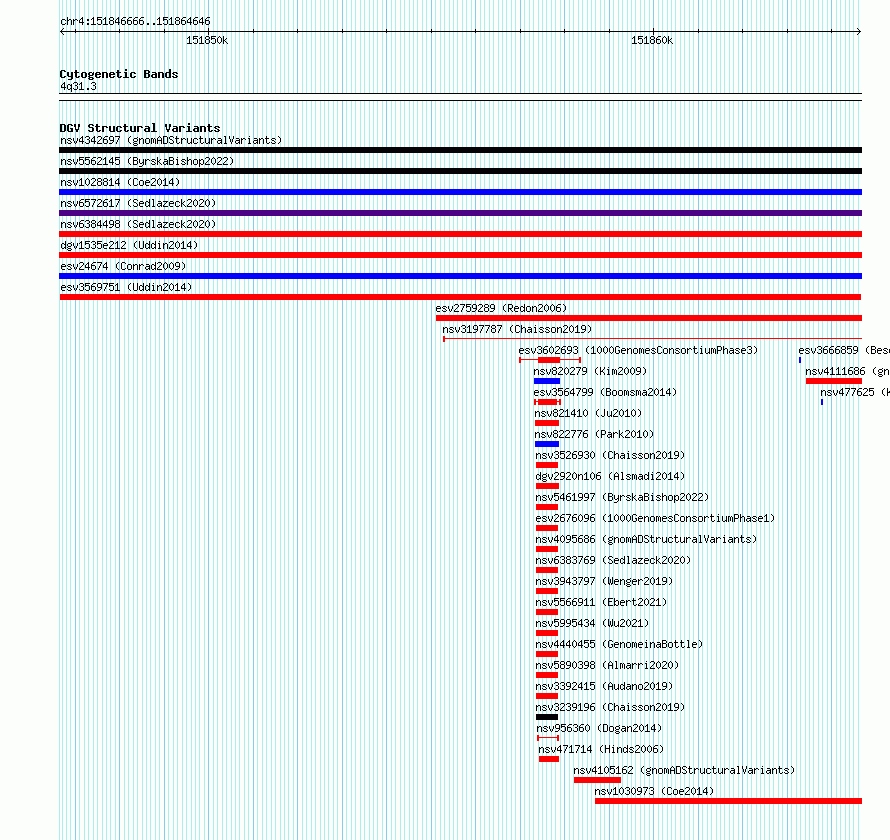Click nsv4105162 (gnomADStructuralVariants) label
Image resolution: width=890 pixels, height=840 pixels.
(x=684, y=770)
